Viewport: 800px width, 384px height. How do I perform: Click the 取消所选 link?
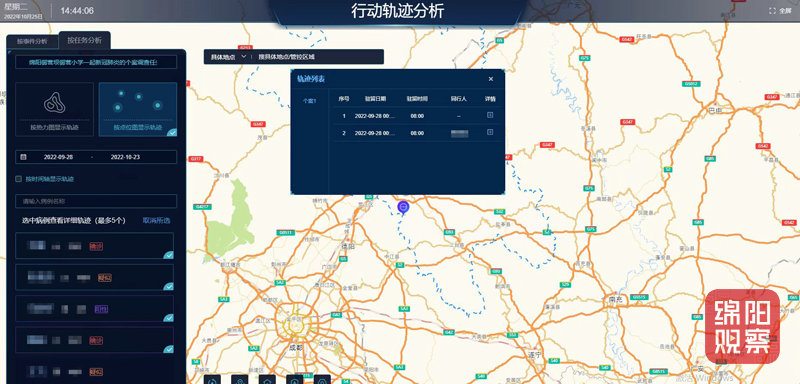point(157,221)
